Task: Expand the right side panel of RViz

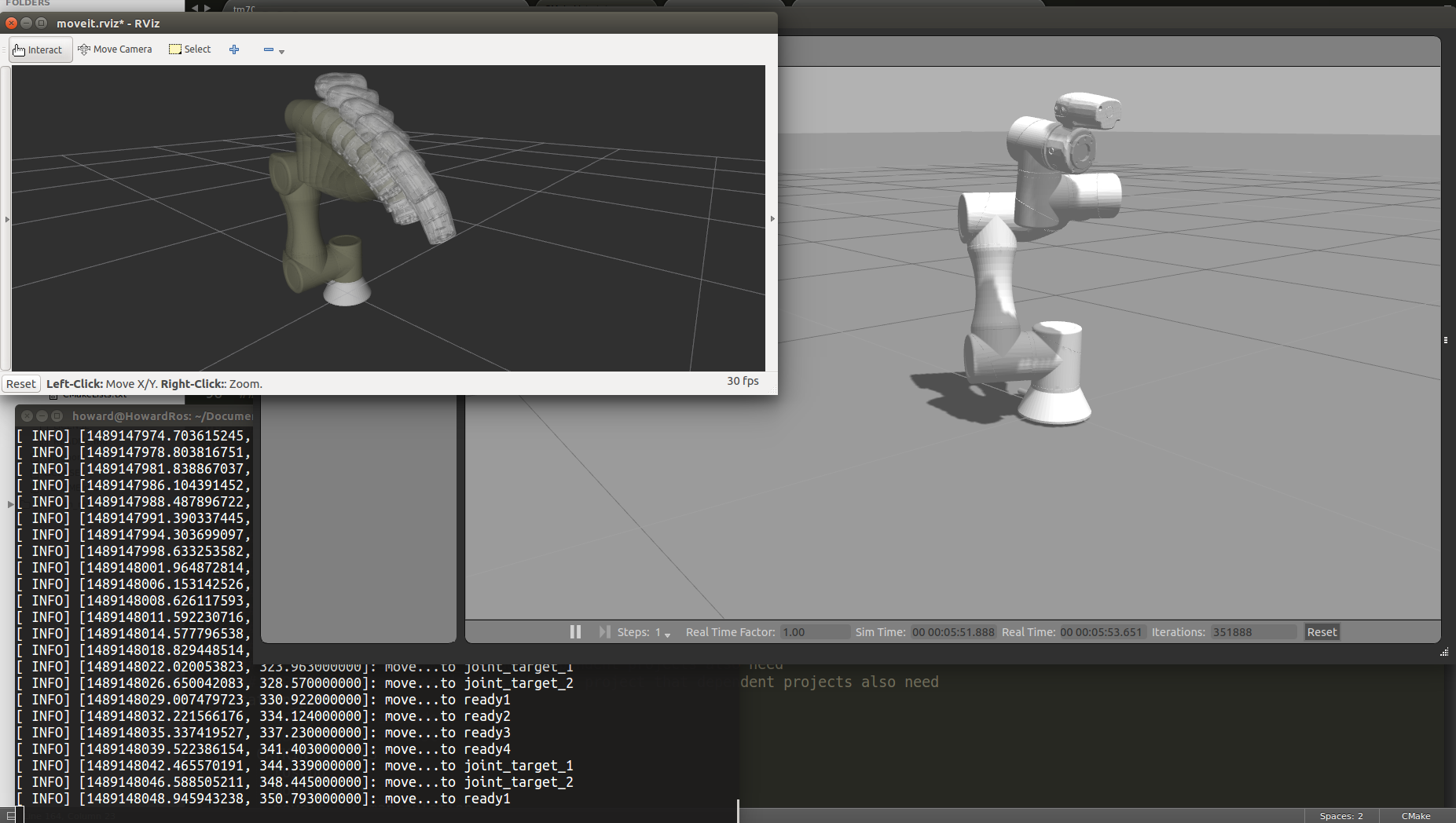Action: (772, 219)
